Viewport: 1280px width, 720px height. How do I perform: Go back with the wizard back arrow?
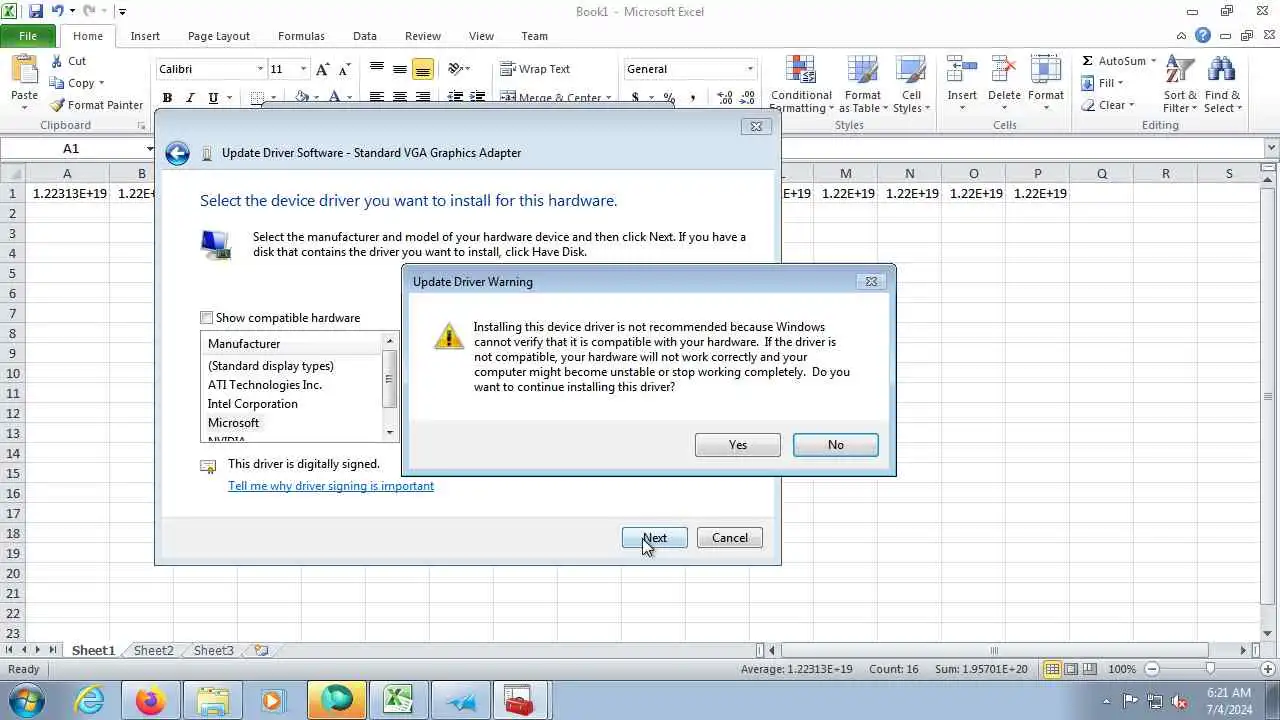click(177, 153)
